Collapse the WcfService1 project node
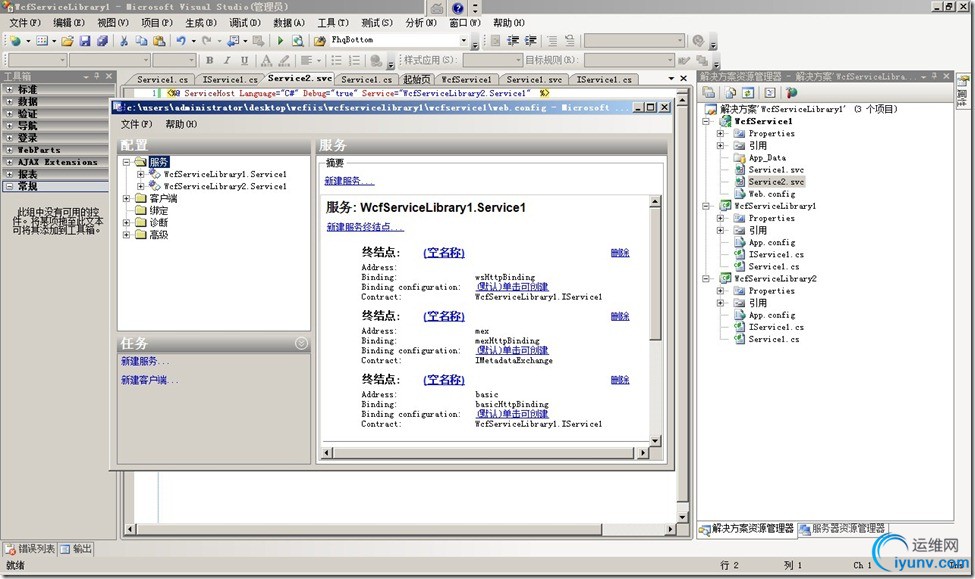The image size is (975, 579). pyautogui.click(x=707, y=121)
